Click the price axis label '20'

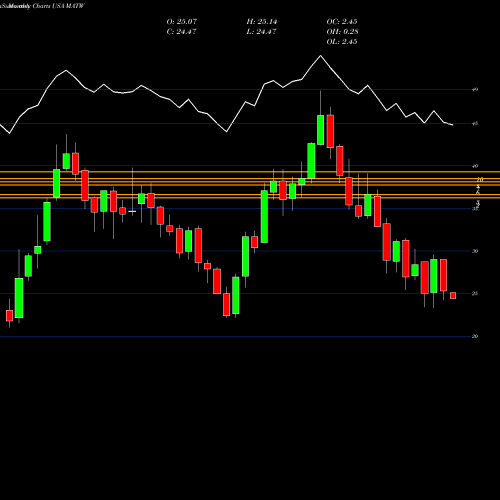475,336
